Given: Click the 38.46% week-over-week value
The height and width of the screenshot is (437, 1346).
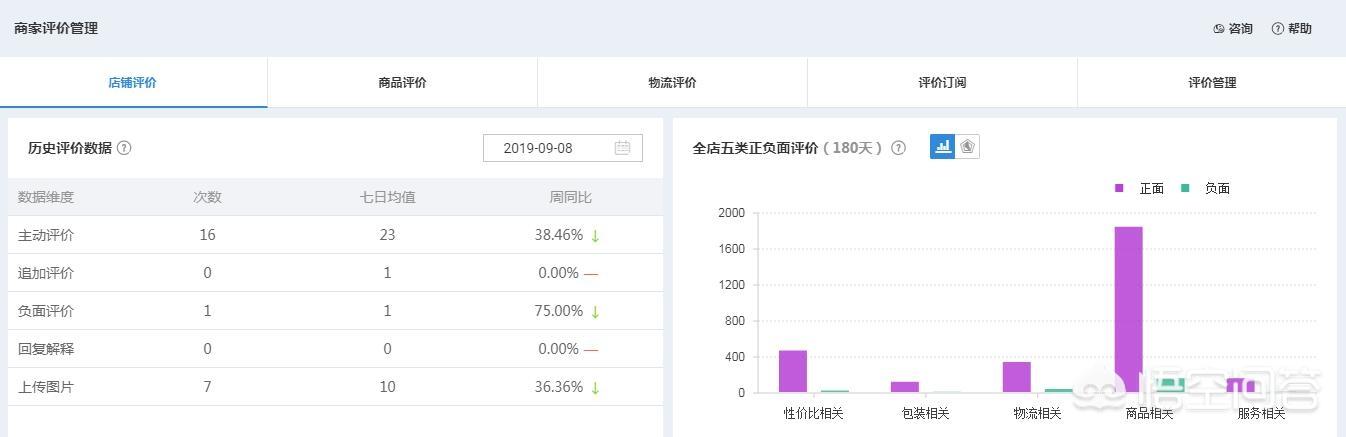Looking at the screenshot, I should point(559,235).
